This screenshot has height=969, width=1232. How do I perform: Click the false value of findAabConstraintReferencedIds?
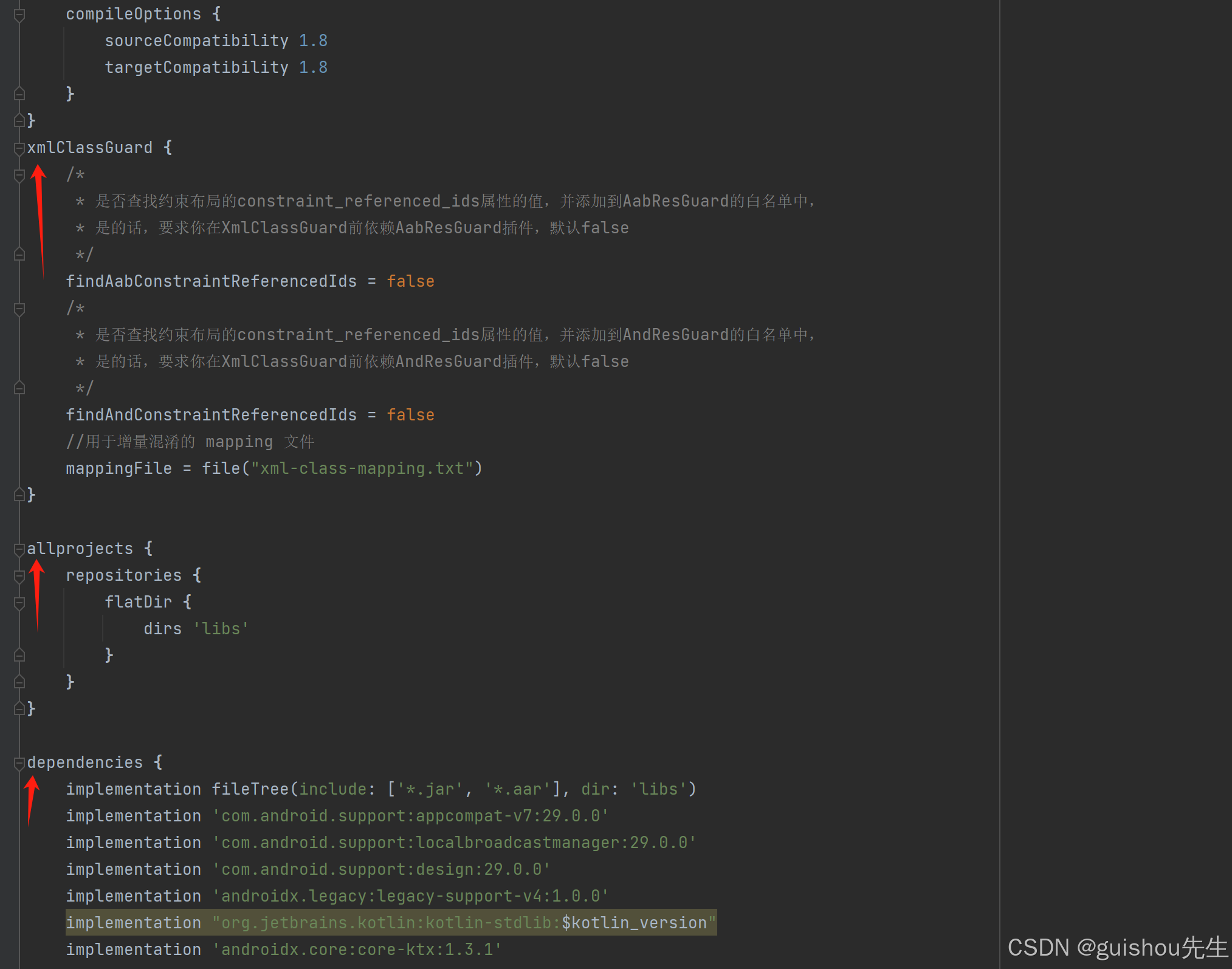pyautogui.click(x=410, y=281)
